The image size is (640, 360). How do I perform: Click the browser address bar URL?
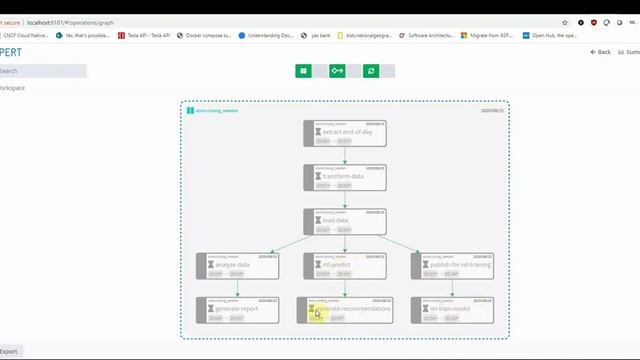point(70,23)
